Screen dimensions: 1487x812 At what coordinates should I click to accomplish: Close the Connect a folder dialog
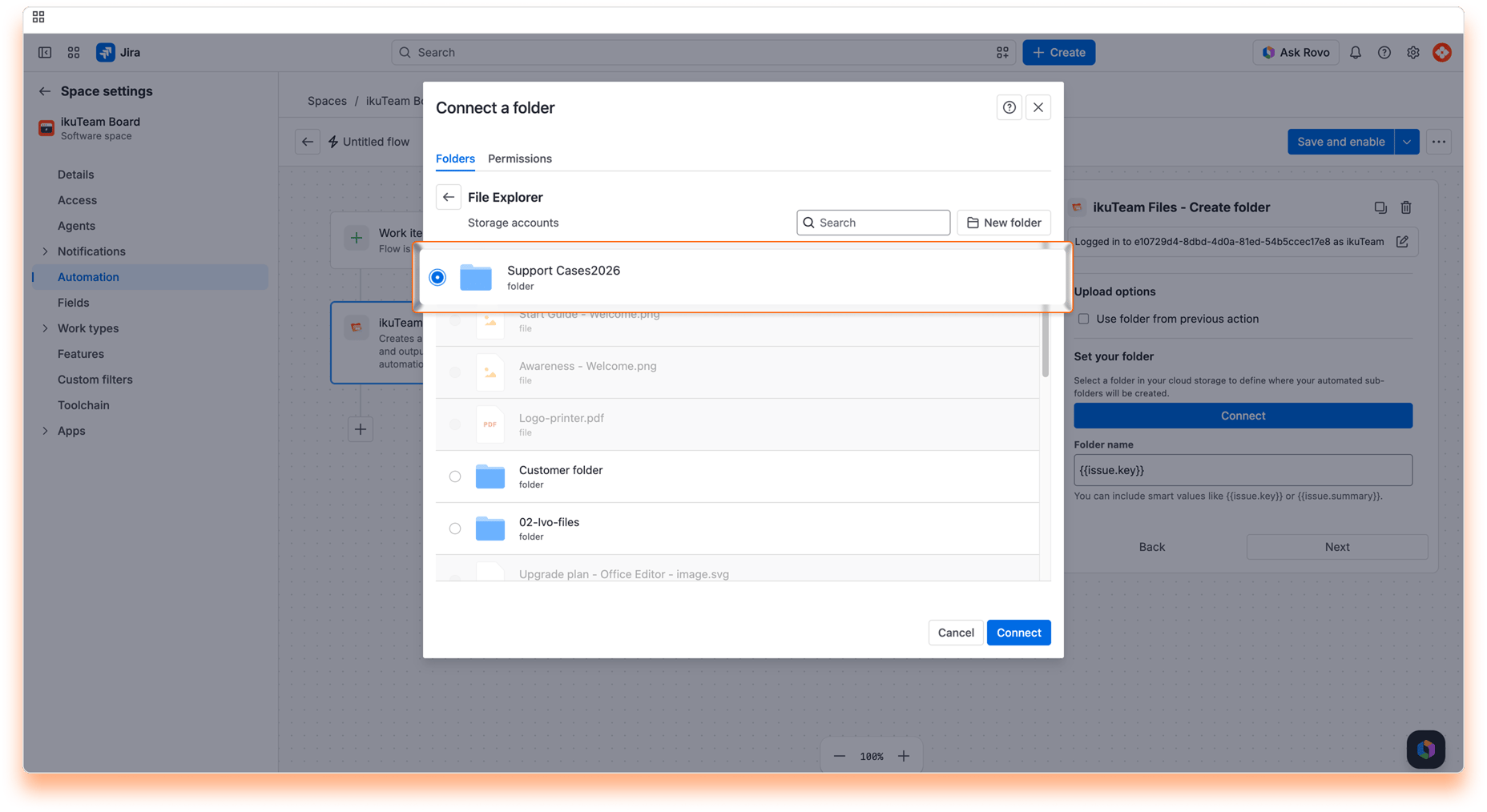[x=1038, y=107]
